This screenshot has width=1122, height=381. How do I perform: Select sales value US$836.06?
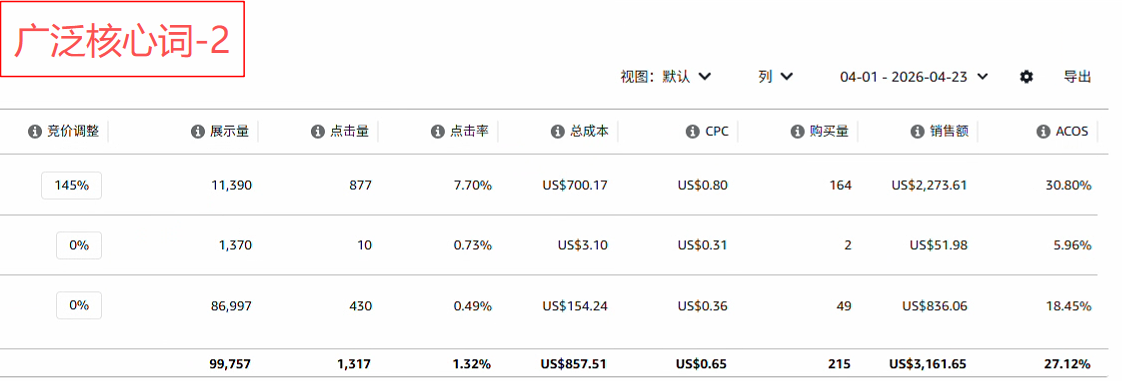[x=935, y=306]
